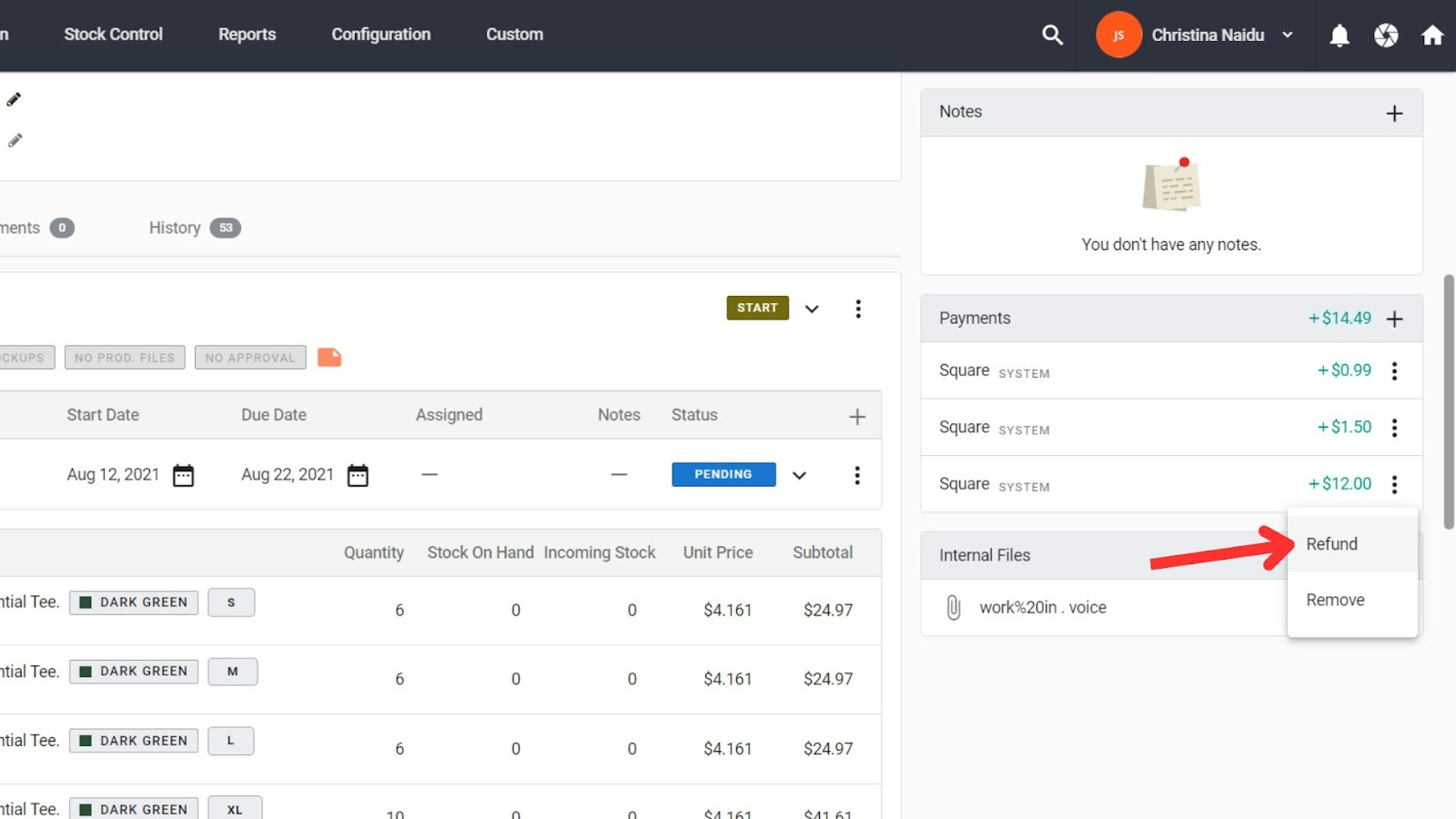Open the job options menu beside START
1456x819 pixels.
click(857, 308)
